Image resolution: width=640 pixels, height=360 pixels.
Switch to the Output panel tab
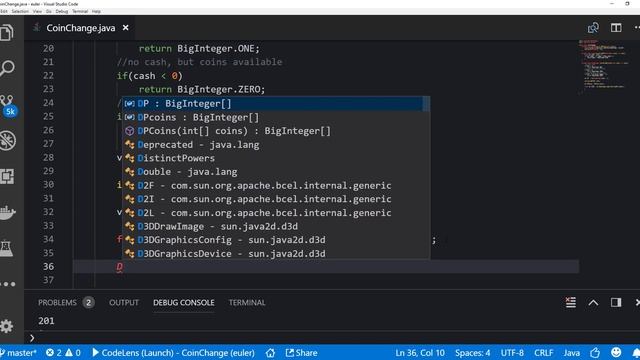coord(124,302)
